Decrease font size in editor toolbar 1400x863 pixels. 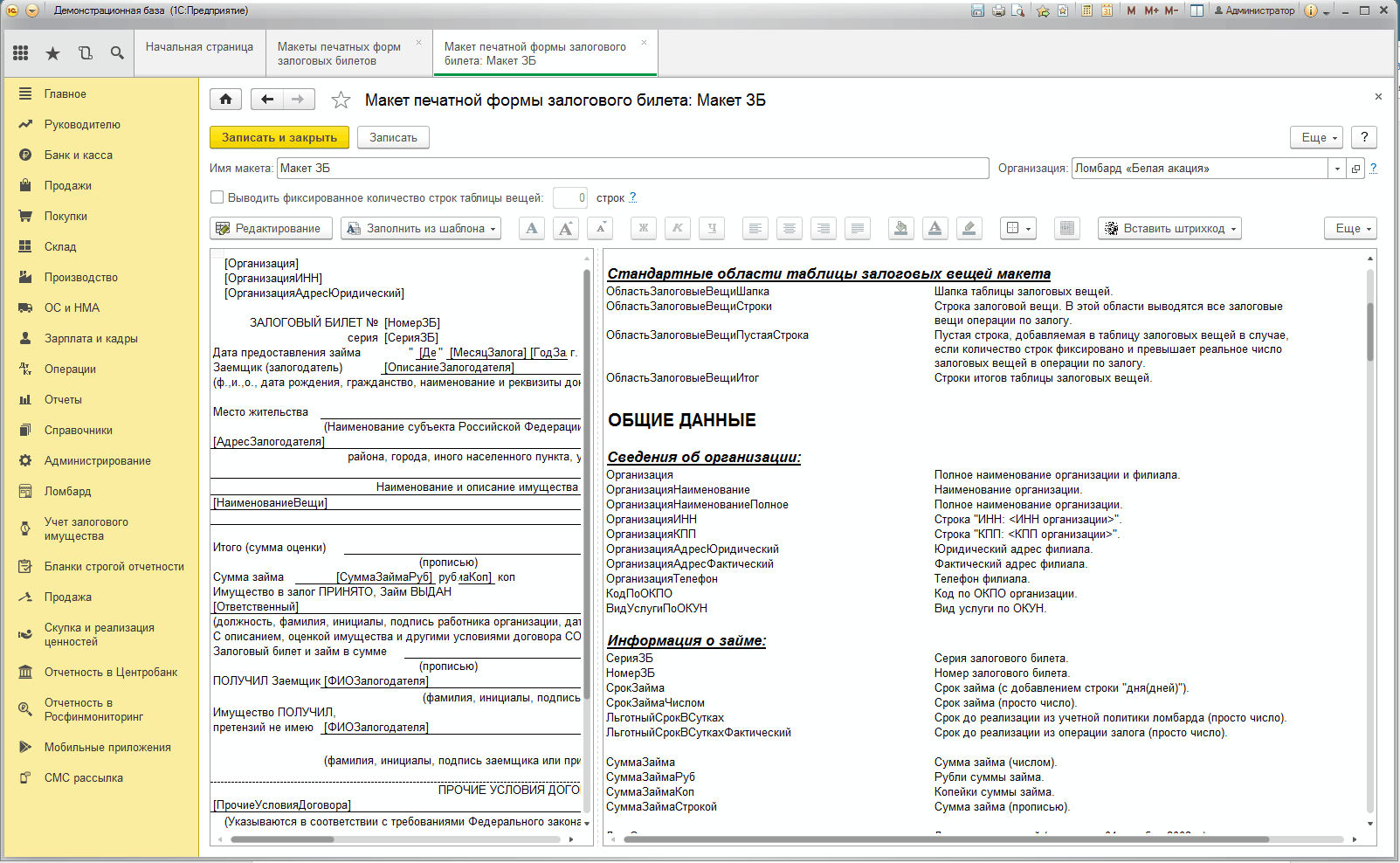600,228
